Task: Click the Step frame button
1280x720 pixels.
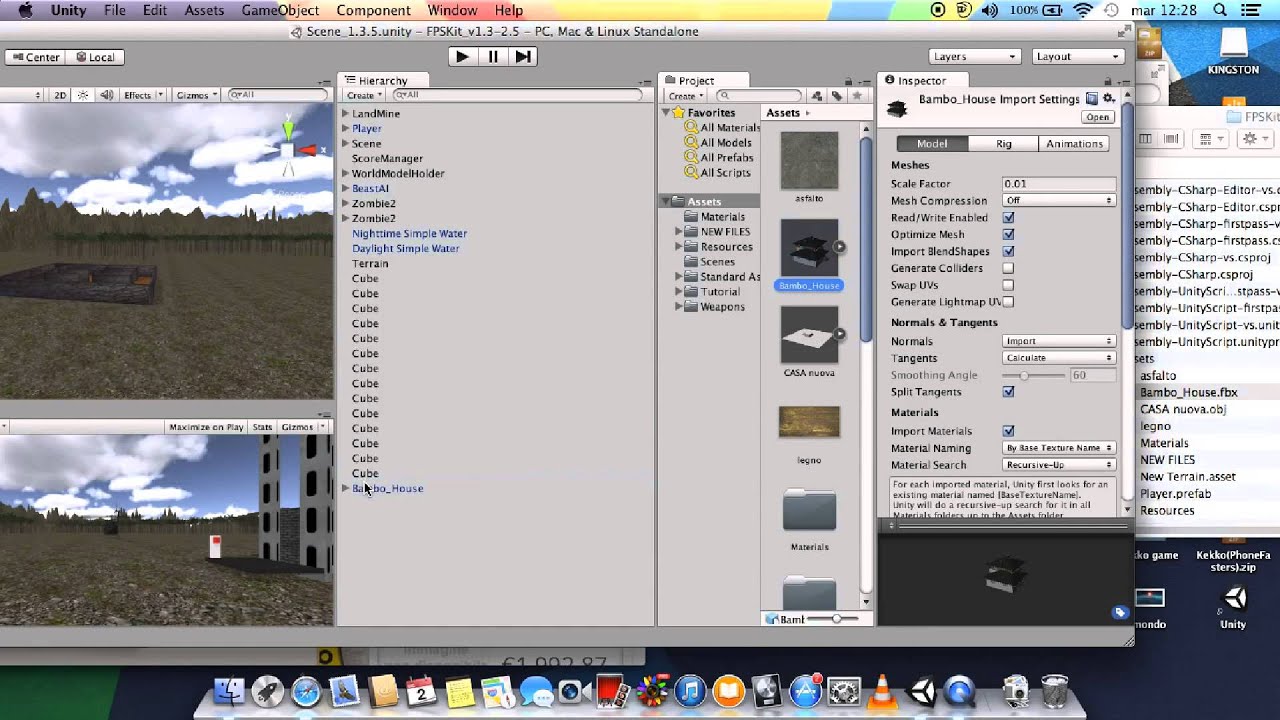Action: [x=523, y=57]
